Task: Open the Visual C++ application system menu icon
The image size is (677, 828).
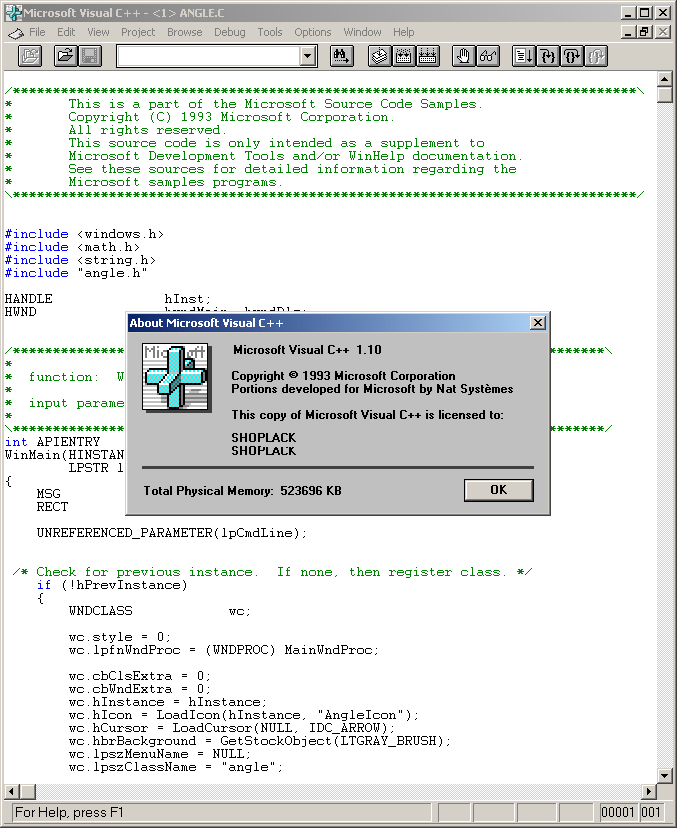Action: tap(13, 13)
